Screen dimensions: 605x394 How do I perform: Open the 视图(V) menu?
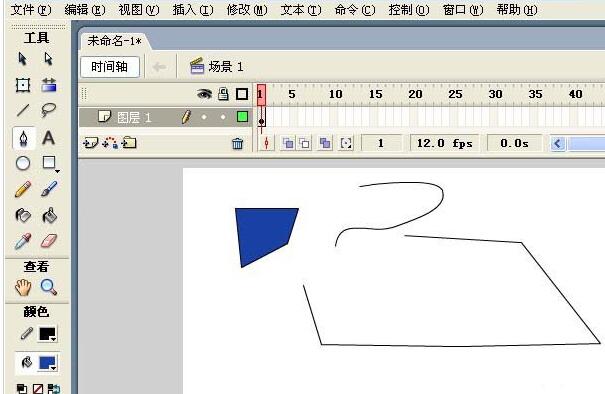point(139,10)
